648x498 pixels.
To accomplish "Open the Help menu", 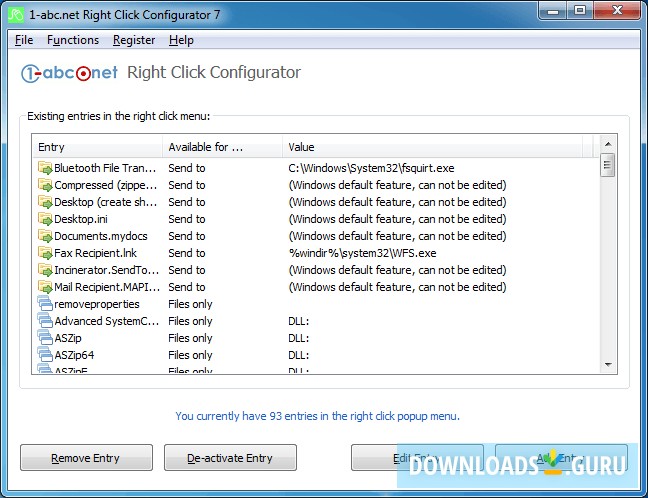I will (181, 40).
